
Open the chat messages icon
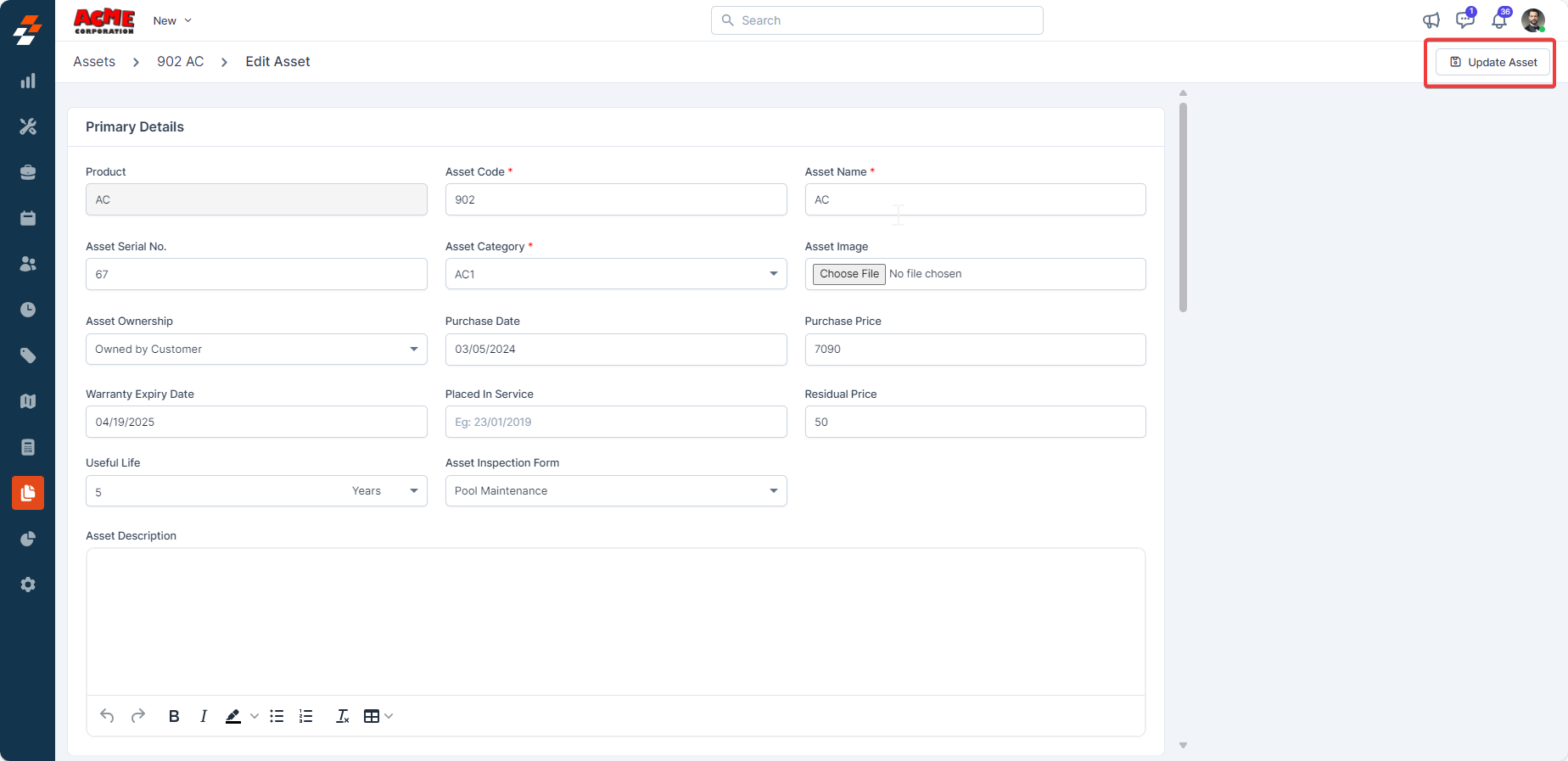tap(1464, 20)
